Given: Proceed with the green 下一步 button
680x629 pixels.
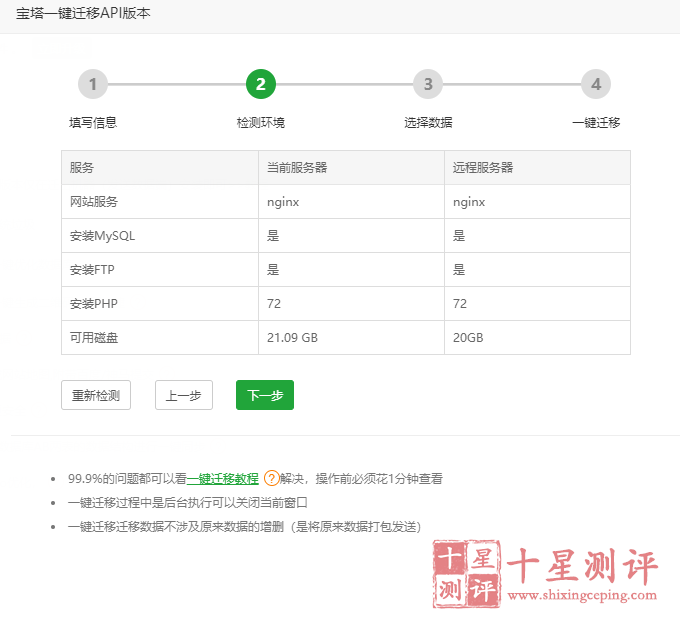Looking at the screenshot, I should (265, 395).
